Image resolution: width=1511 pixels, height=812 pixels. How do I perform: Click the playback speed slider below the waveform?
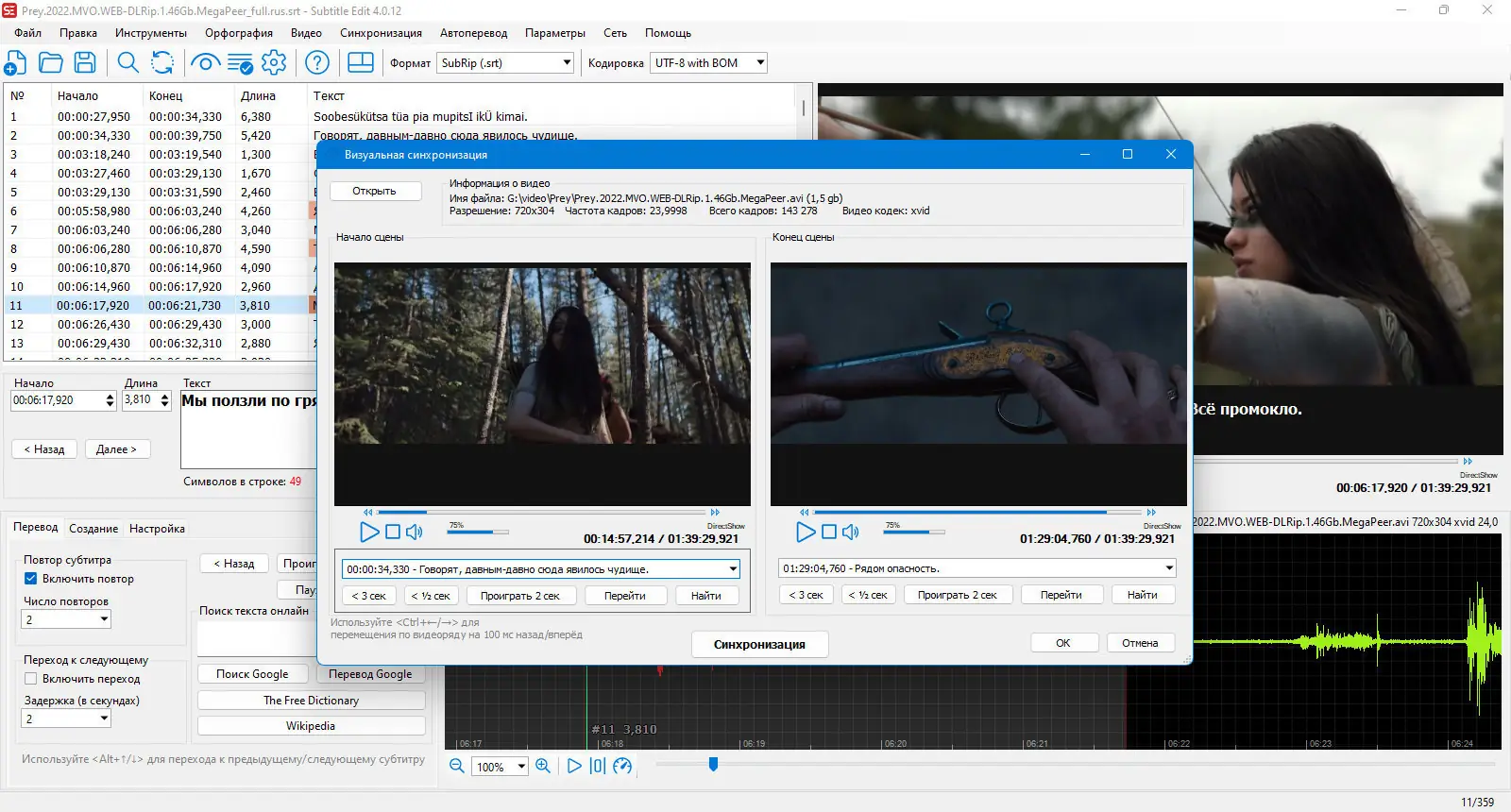1076,764
